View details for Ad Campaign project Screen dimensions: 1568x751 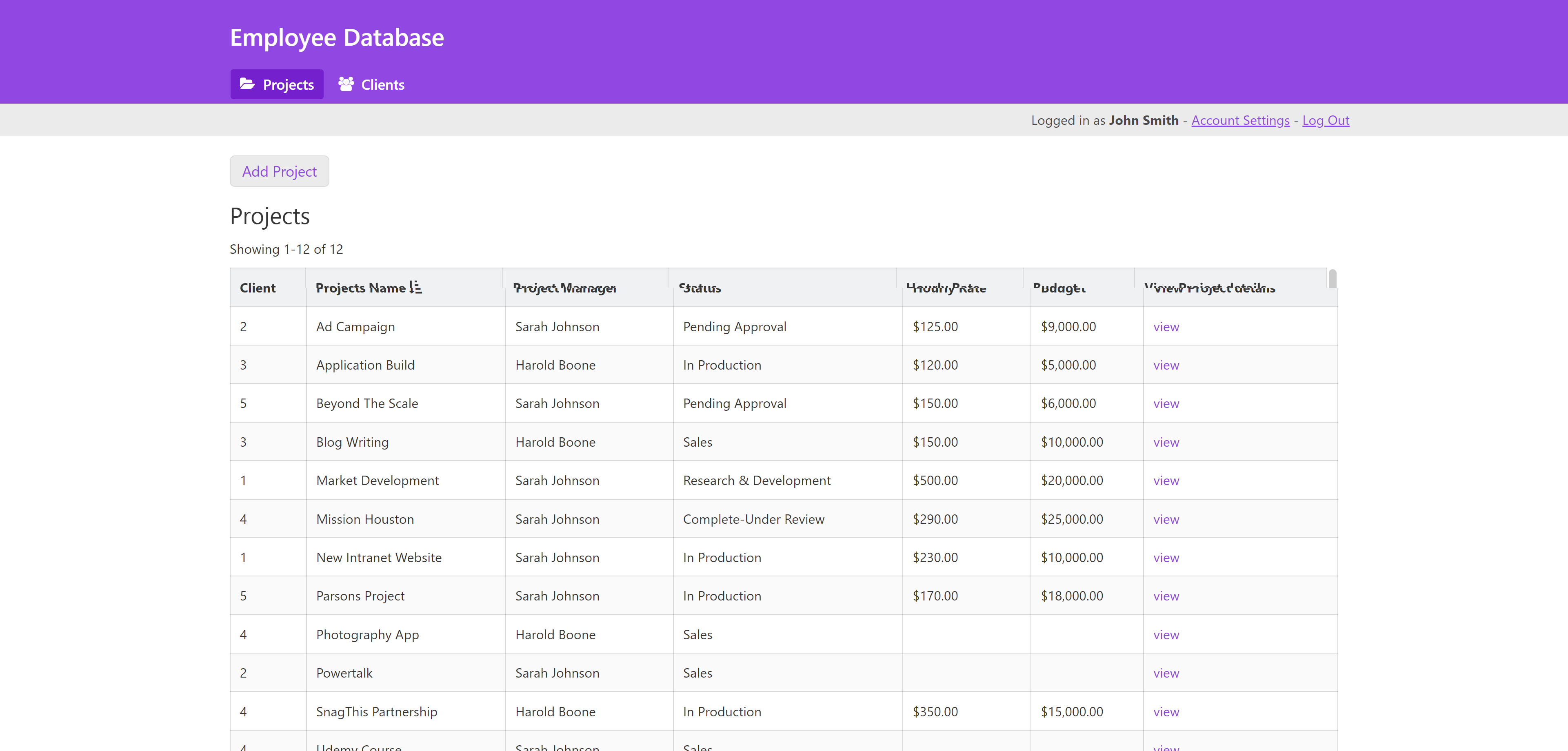[x=1166, y=327]
